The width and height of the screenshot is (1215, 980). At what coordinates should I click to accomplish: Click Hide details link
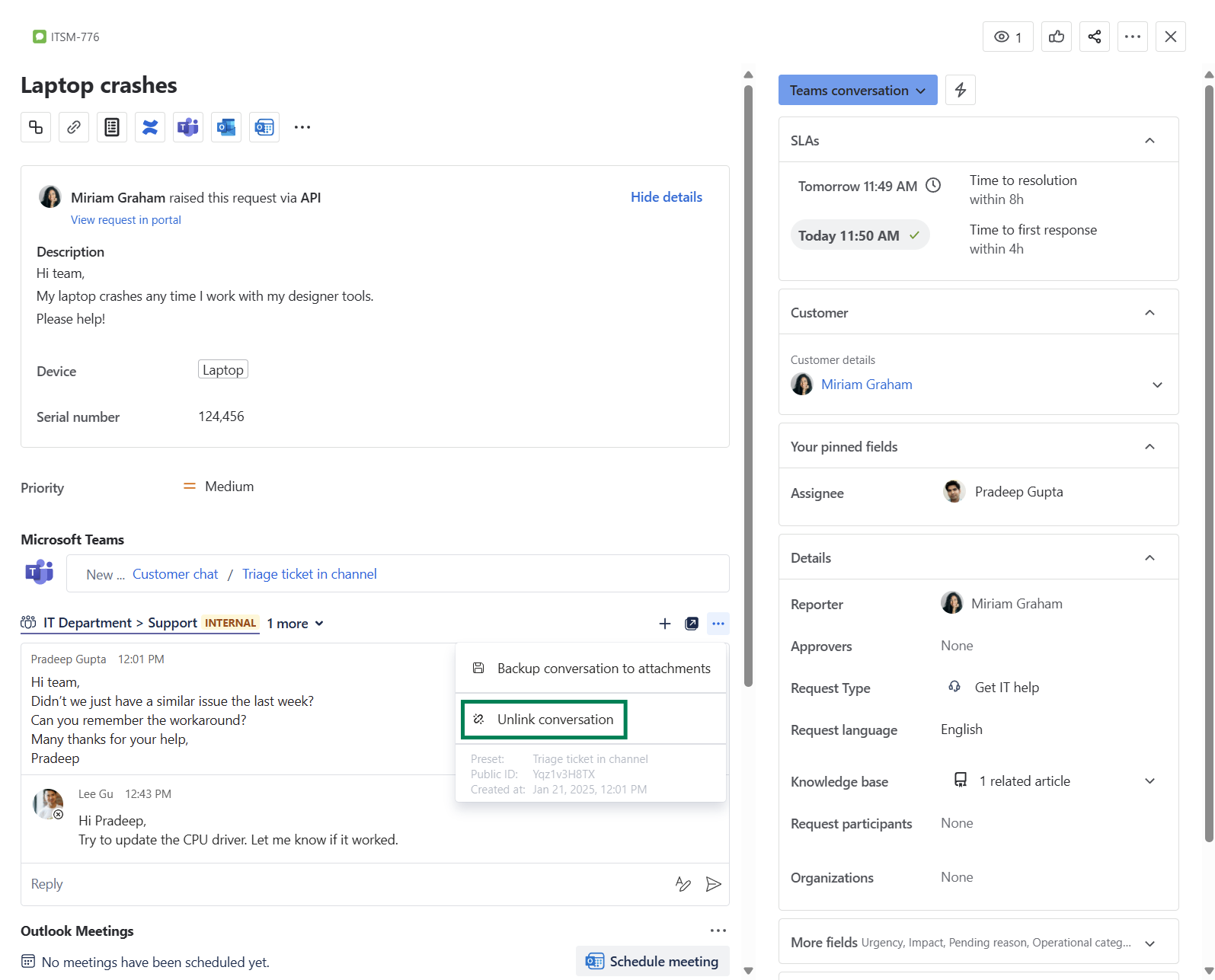pos(666,197)
